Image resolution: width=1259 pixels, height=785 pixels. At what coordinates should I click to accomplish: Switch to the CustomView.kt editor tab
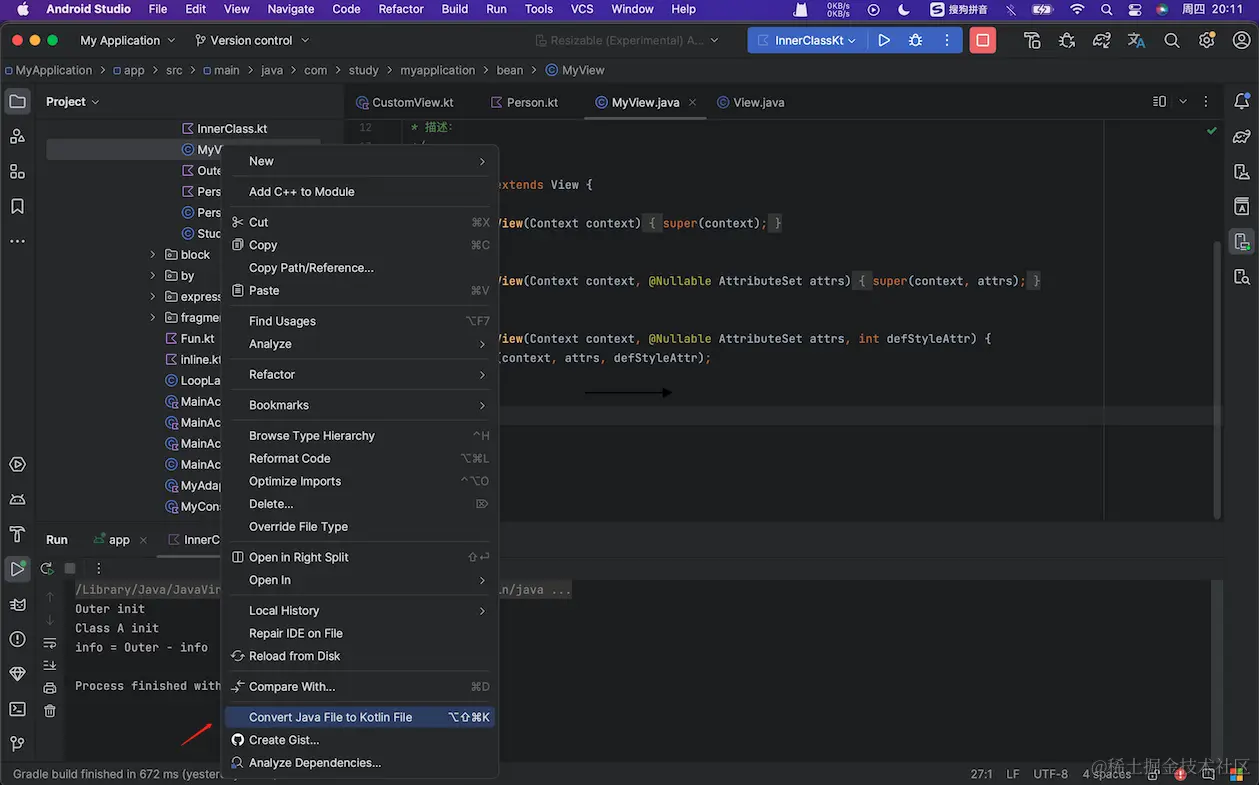(404, 102)
